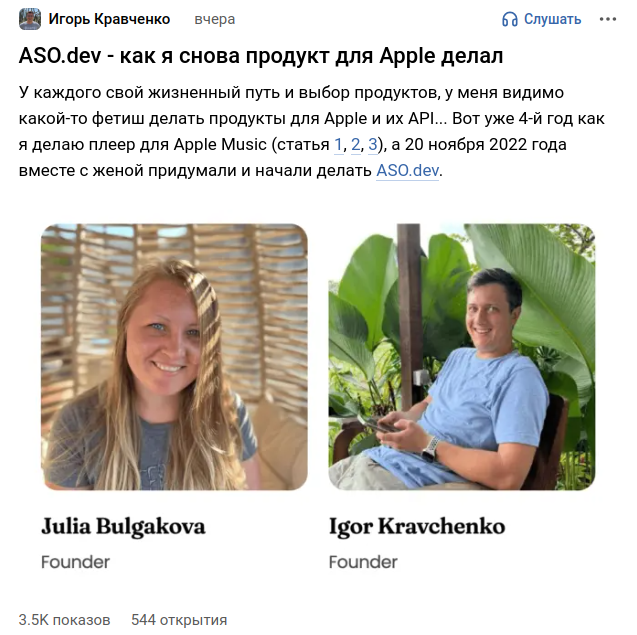Open article link 2 in the text
The width and height of the screenshot is (637, 635).
355,145
